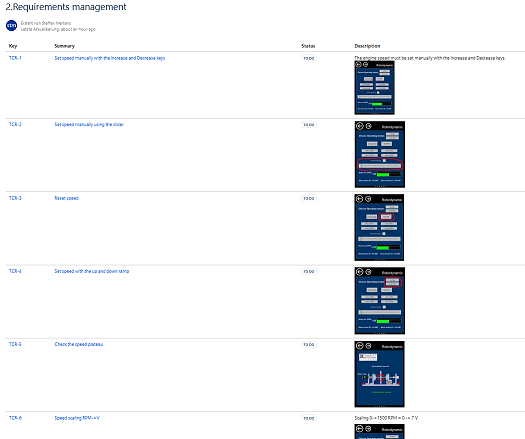This screenshot has width=525, height=439.
Task: Click the 'Status' column header
Action: pyautogui.click(x=308, y=46)
